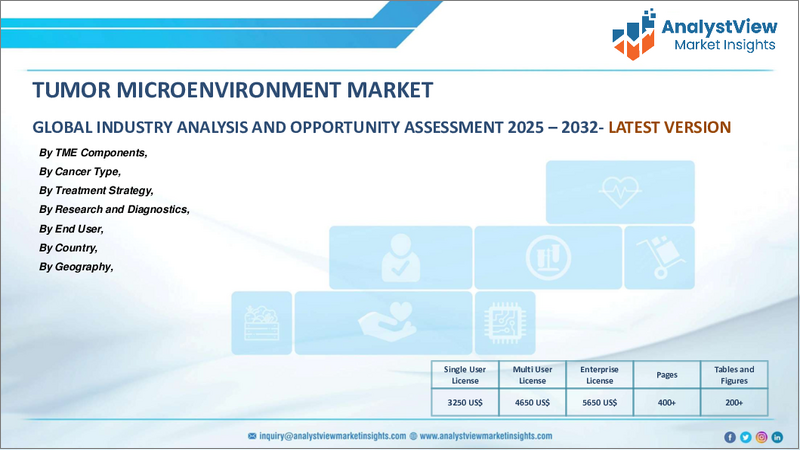
Task: Click the produce crate tile icon
Action: [262, 322]
